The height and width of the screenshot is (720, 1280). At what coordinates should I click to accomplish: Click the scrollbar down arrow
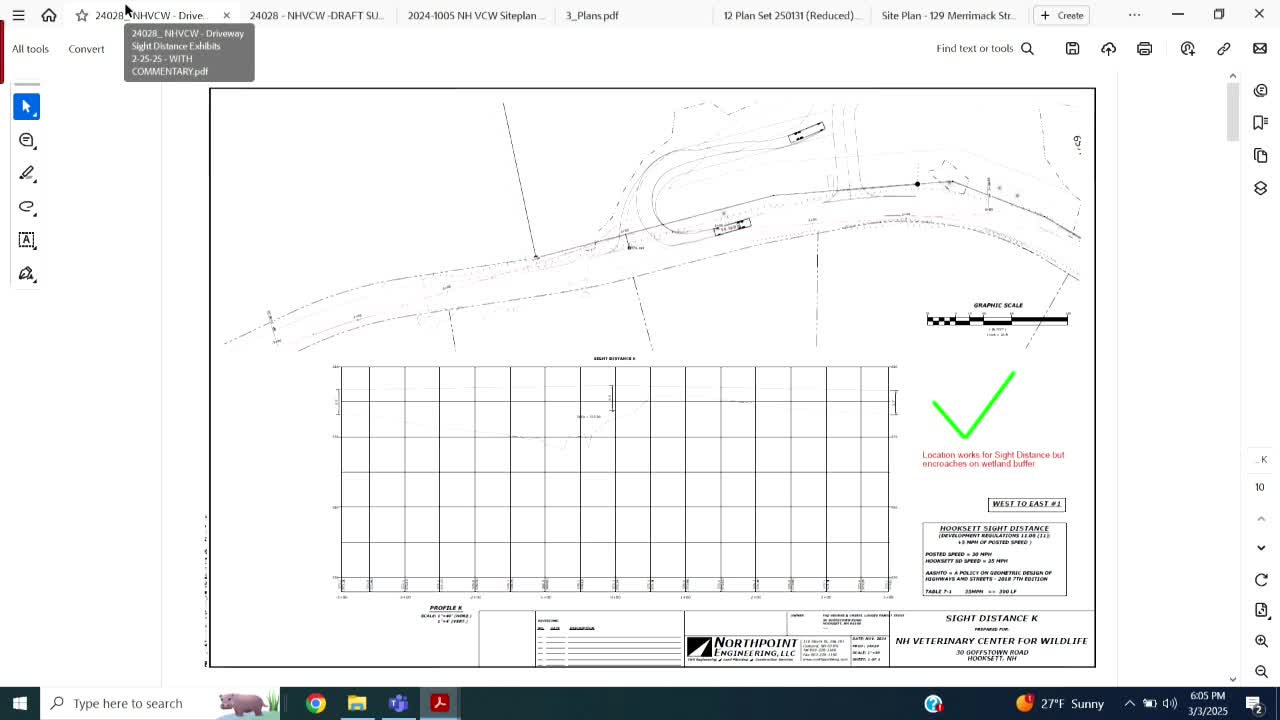pos(1232,678)
